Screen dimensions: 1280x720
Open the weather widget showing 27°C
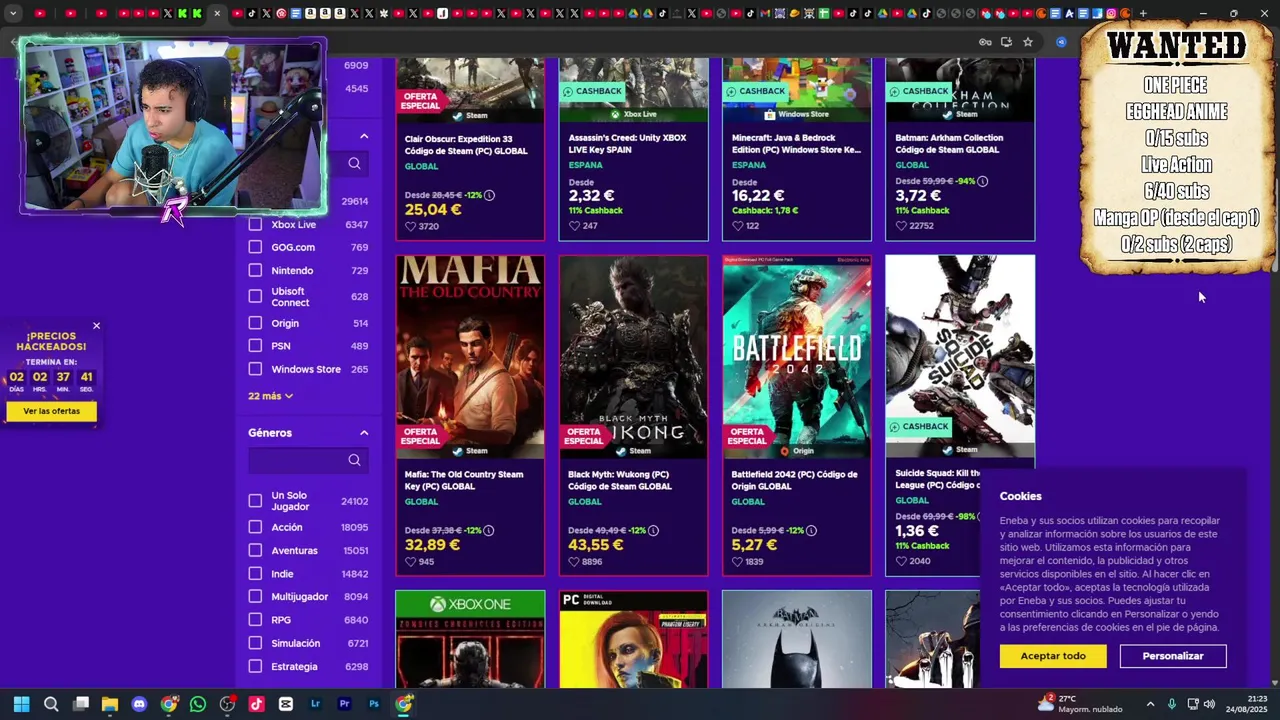(x=1080, y=704)
